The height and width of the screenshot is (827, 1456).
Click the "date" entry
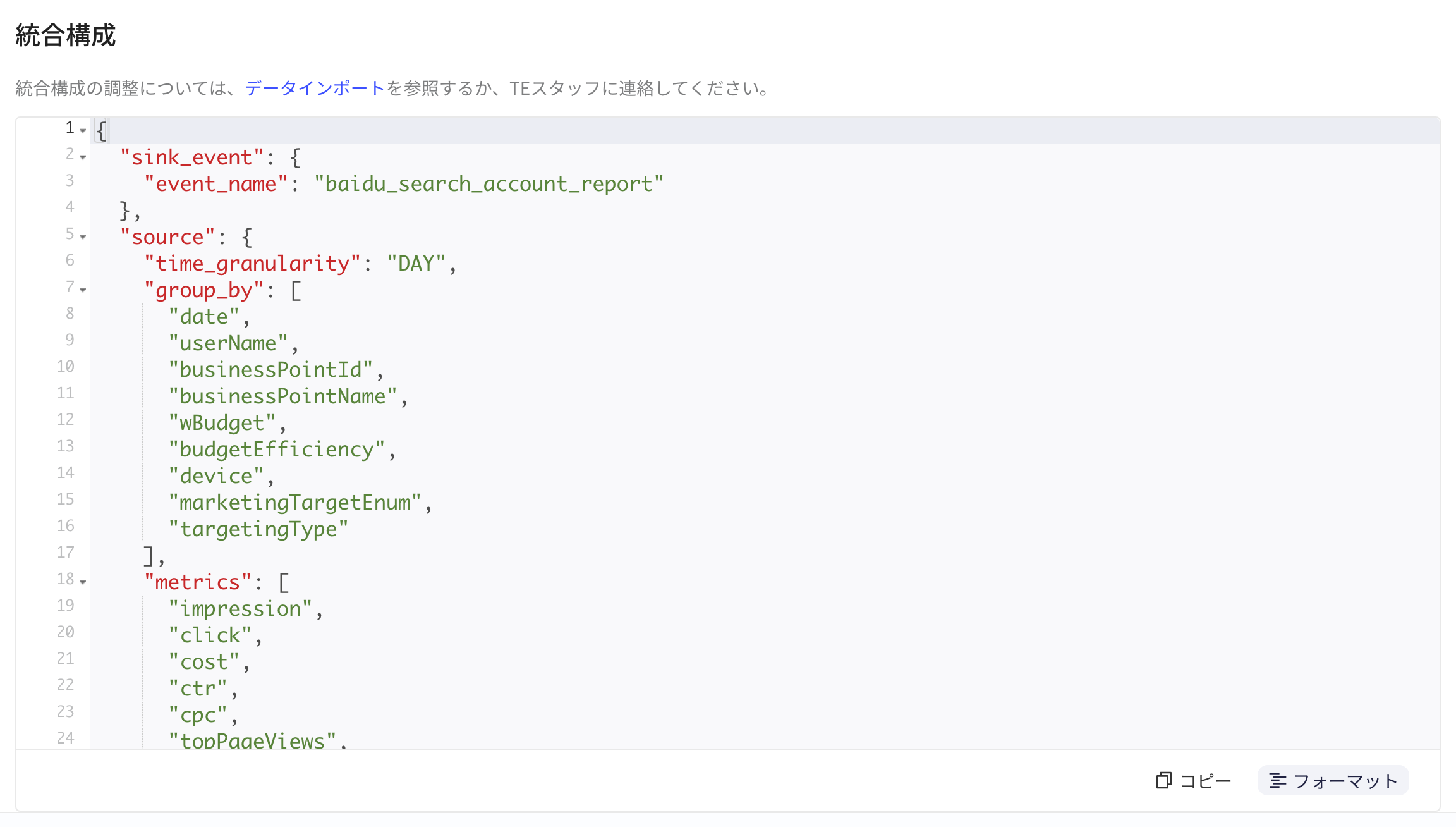click(203, 317)
